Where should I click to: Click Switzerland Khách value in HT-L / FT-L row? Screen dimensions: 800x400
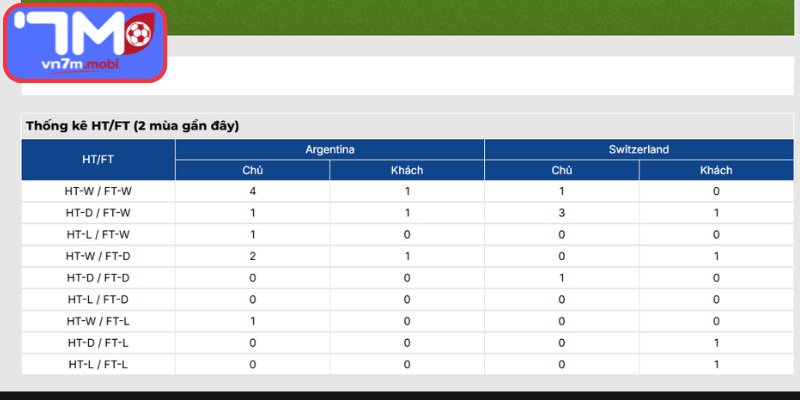(x=716, y=364)
